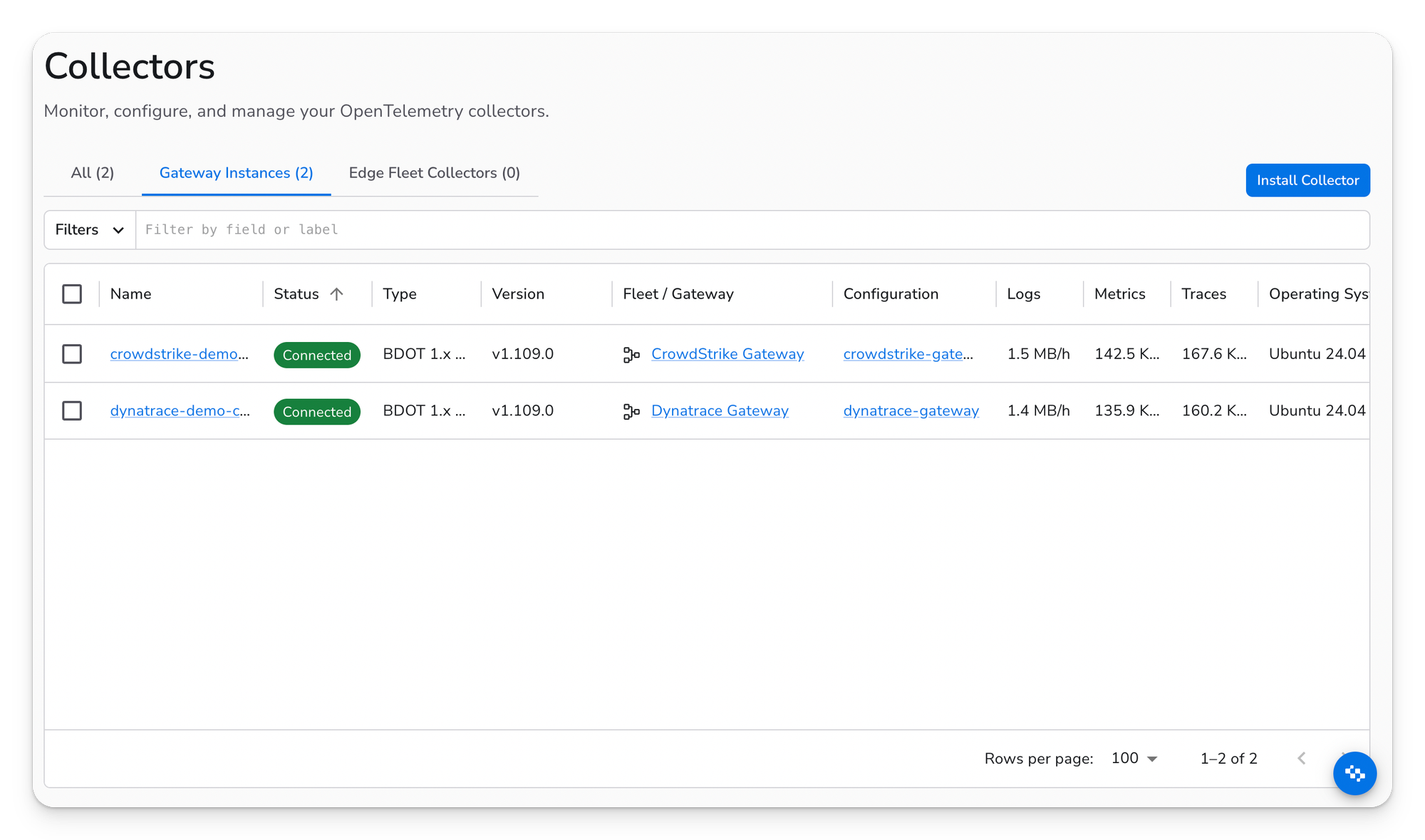Click the 1–2 of 2 pagination text
The image size is (1425, 840).
pyautogui.click(x=1229, y=759)
